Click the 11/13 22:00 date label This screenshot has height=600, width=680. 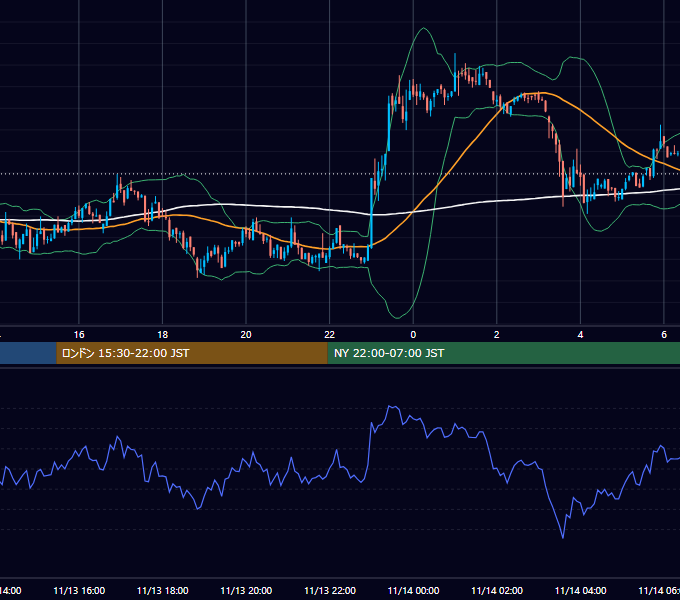pos(330,590)
